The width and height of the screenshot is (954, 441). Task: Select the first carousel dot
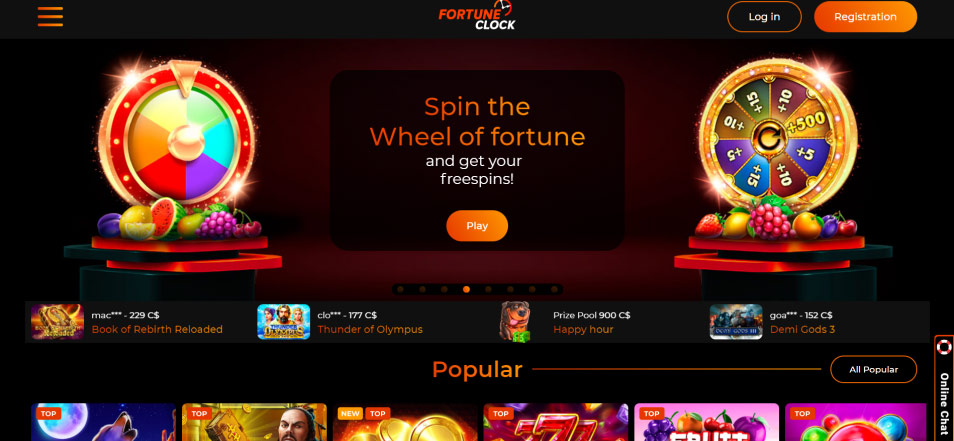coord(400,290)
